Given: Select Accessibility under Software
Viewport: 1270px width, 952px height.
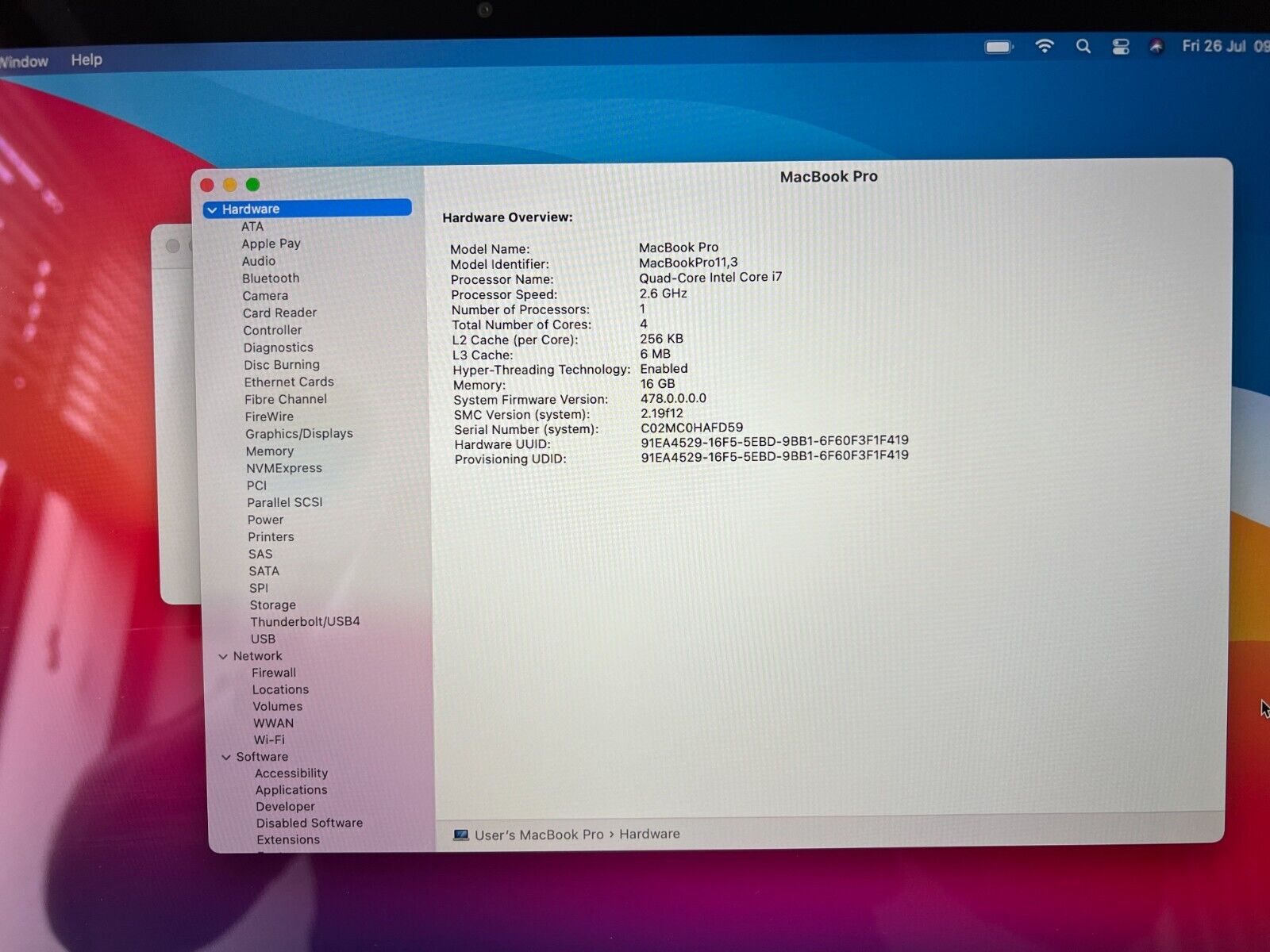Looking at the screenshot, I should click(291, 773).
